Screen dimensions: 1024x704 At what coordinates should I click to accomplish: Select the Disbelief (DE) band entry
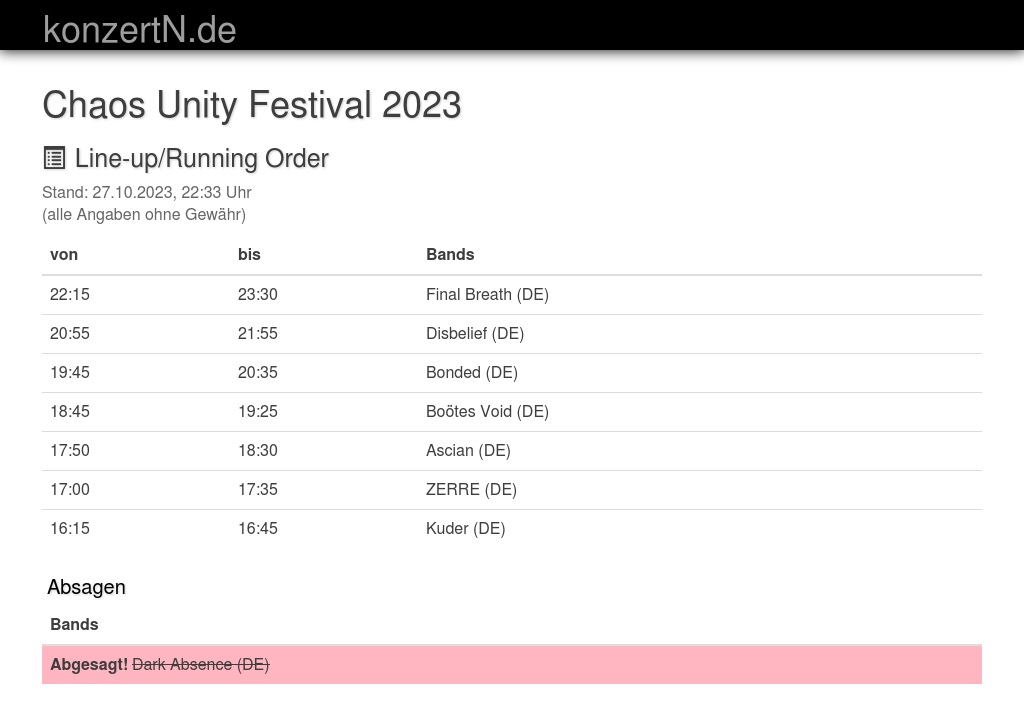pos(475,333)
